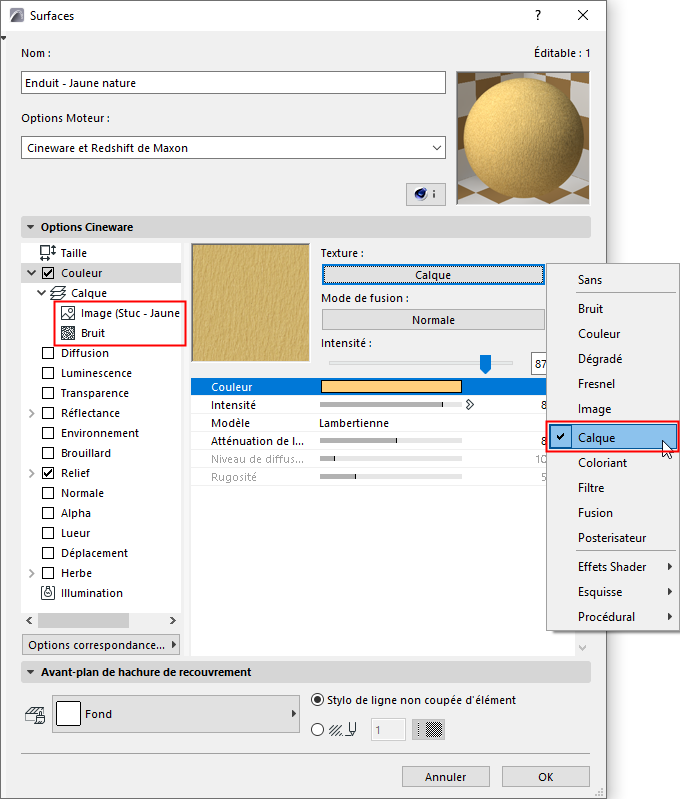Choose Sans in the texture menu

click(x=613, y=280)
